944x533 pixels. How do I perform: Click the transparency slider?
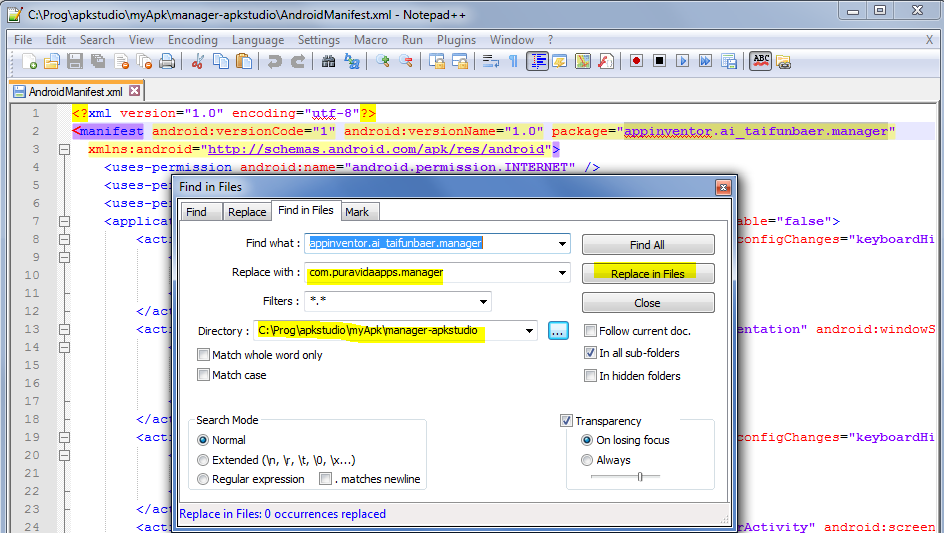tap(640, 477)
